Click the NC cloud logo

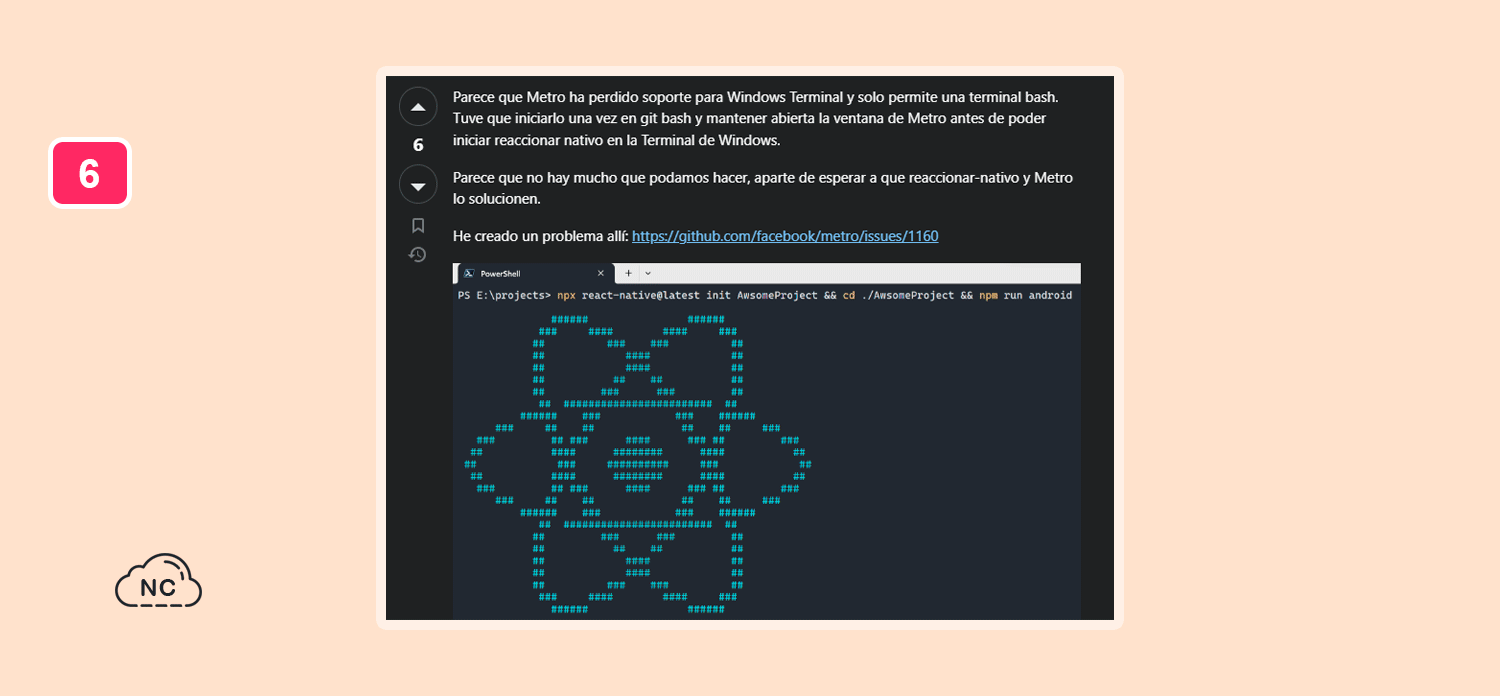pos(158,581)
